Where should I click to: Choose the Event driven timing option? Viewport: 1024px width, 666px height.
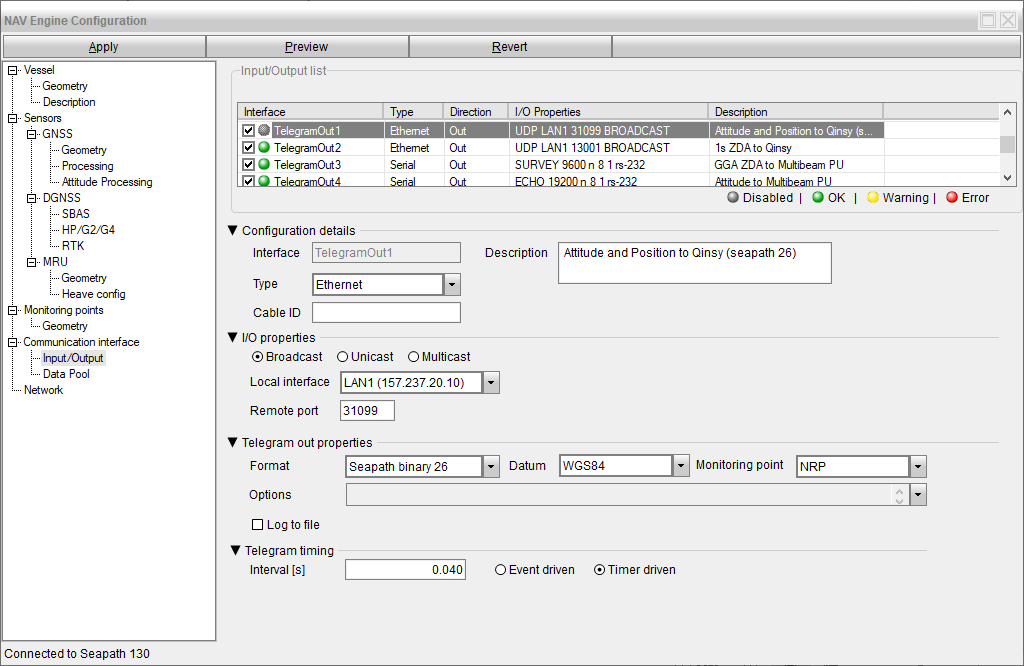501,570
